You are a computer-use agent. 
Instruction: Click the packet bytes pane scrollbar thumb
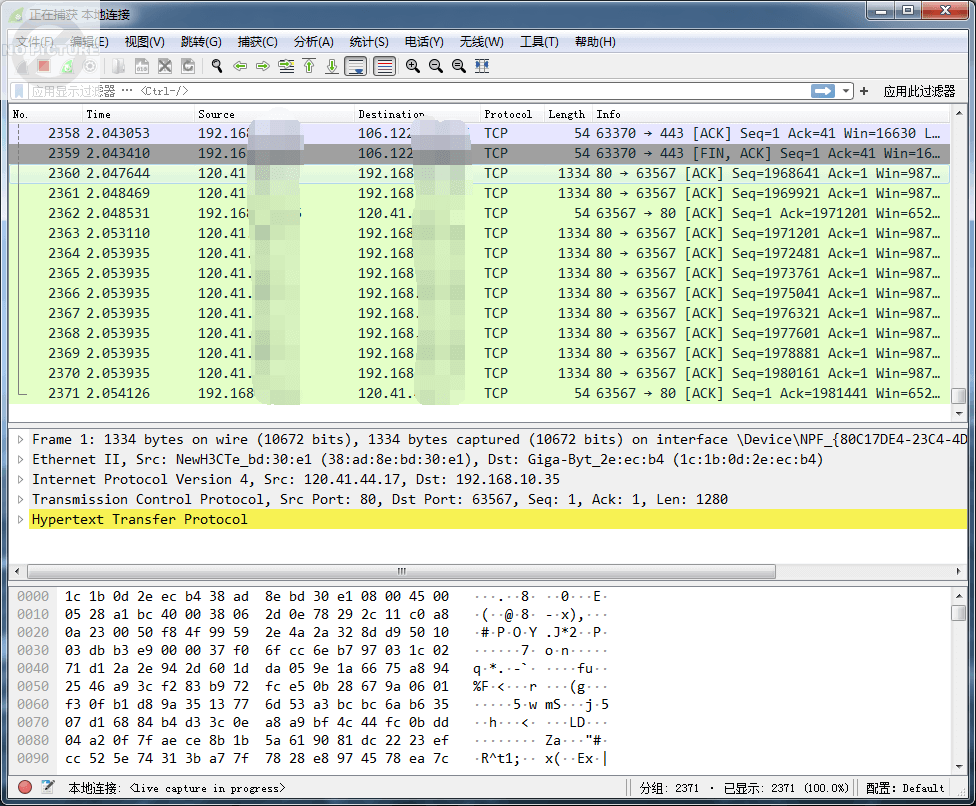click(959, 613)
